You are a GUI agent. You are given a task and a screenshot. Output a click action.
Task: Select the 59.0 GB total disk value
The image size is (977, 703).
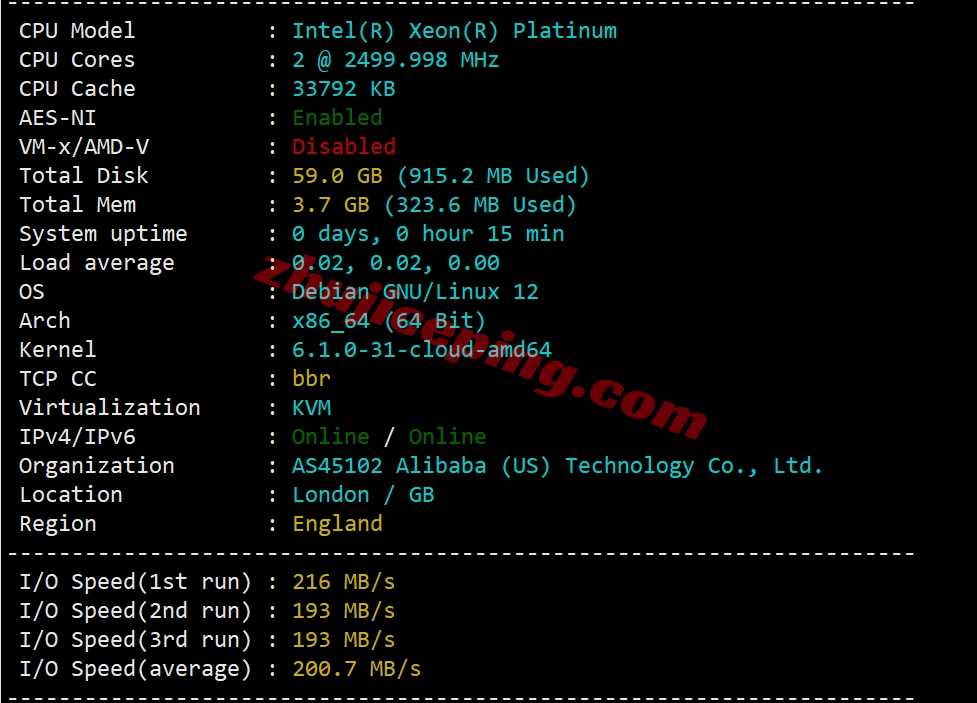coord(337,176)
